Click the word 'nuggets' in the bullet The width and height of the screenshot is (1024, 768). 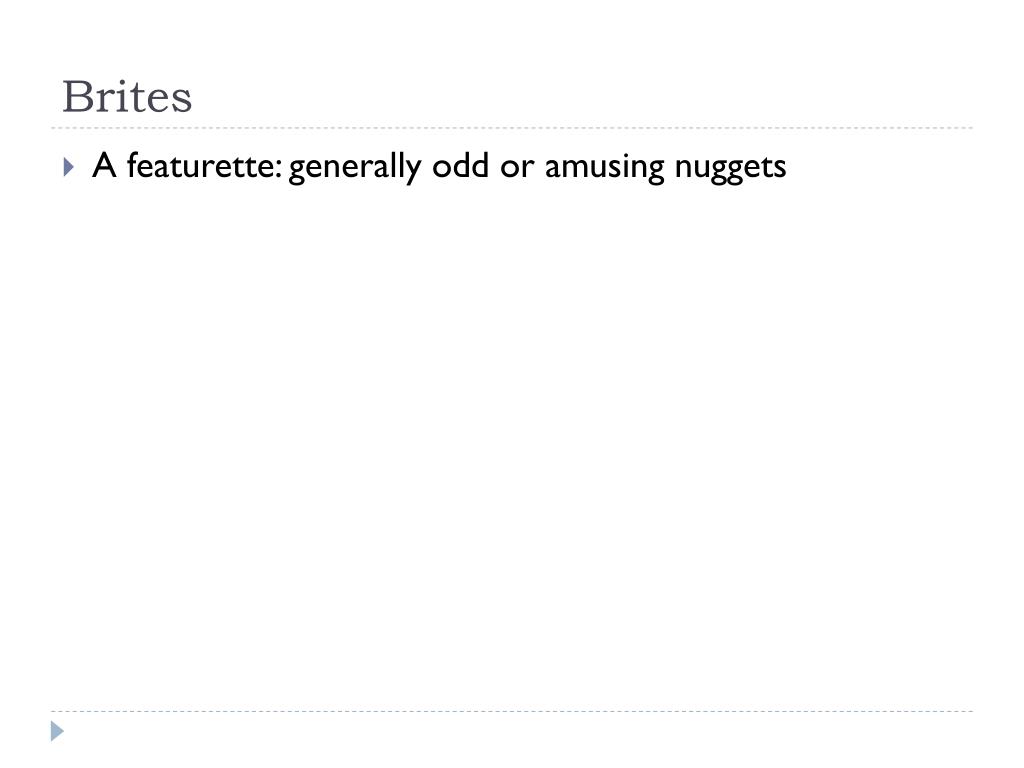(x=730, y=168)
